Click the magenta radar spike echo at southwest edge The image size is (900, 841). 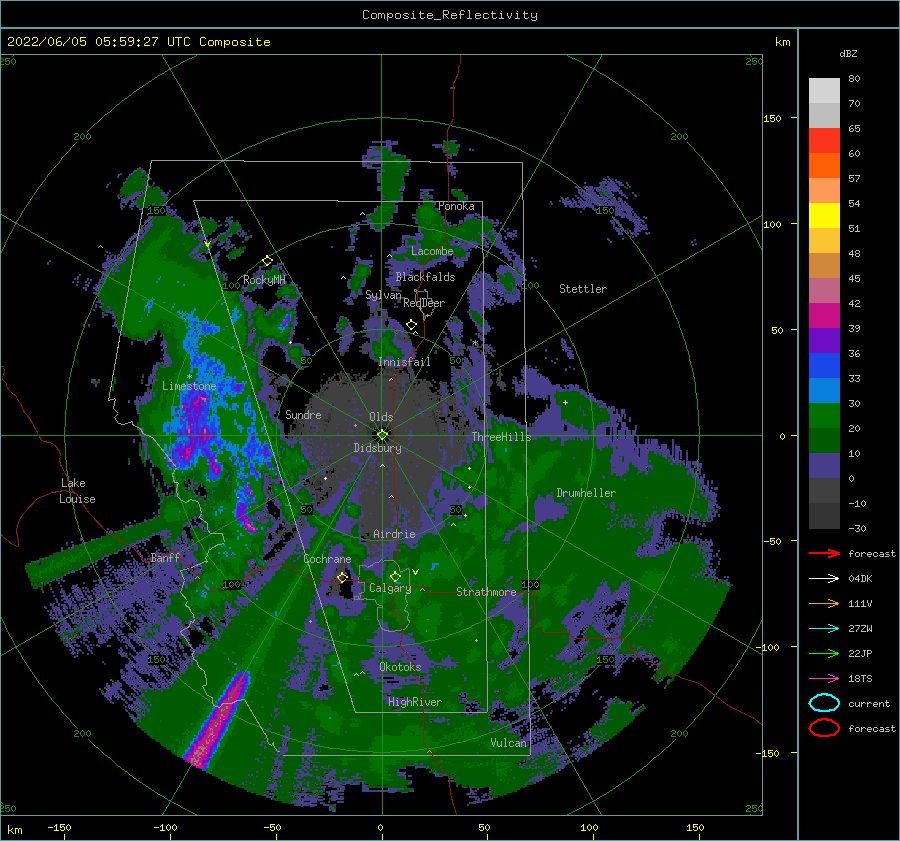pos(218,720)
